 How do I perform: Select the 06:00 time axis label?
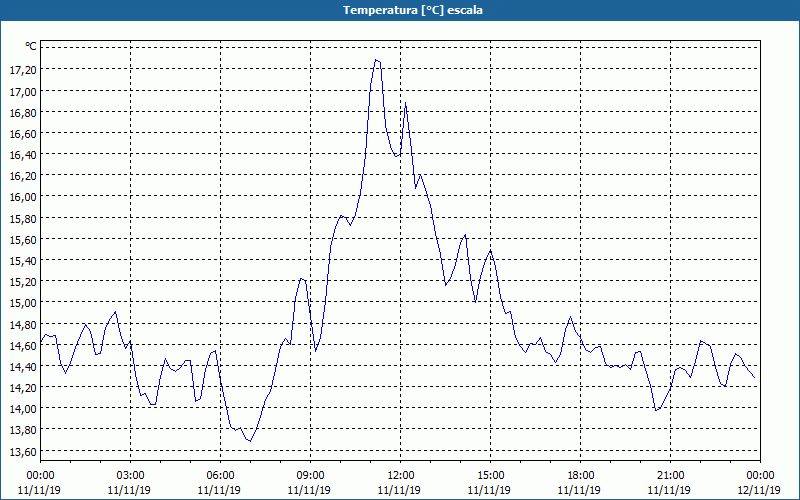tap(220, 476)
